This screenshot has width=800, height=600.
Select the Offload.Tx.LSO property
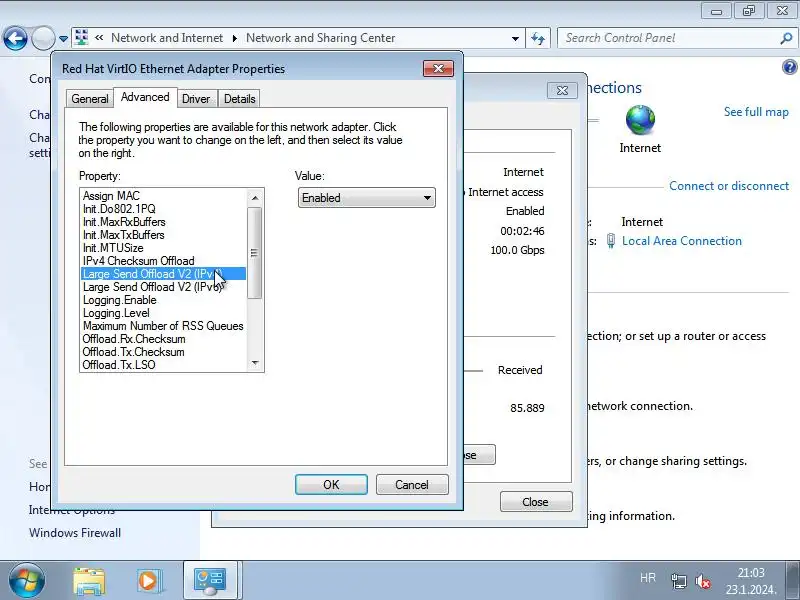163,365
